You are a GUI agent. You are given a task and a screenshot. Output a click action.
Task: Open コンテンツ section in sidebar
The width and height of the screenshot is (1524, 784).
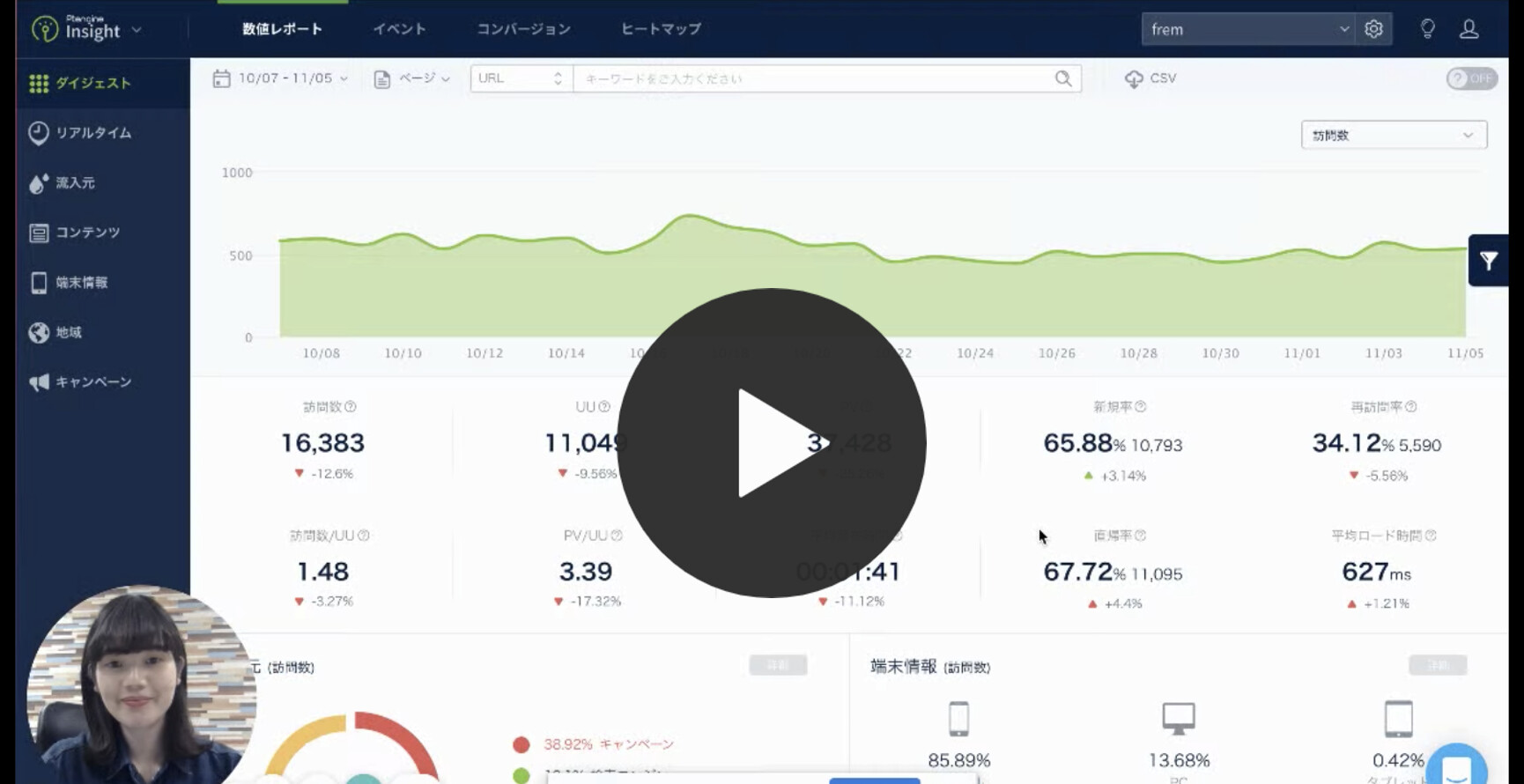[102, 233]
